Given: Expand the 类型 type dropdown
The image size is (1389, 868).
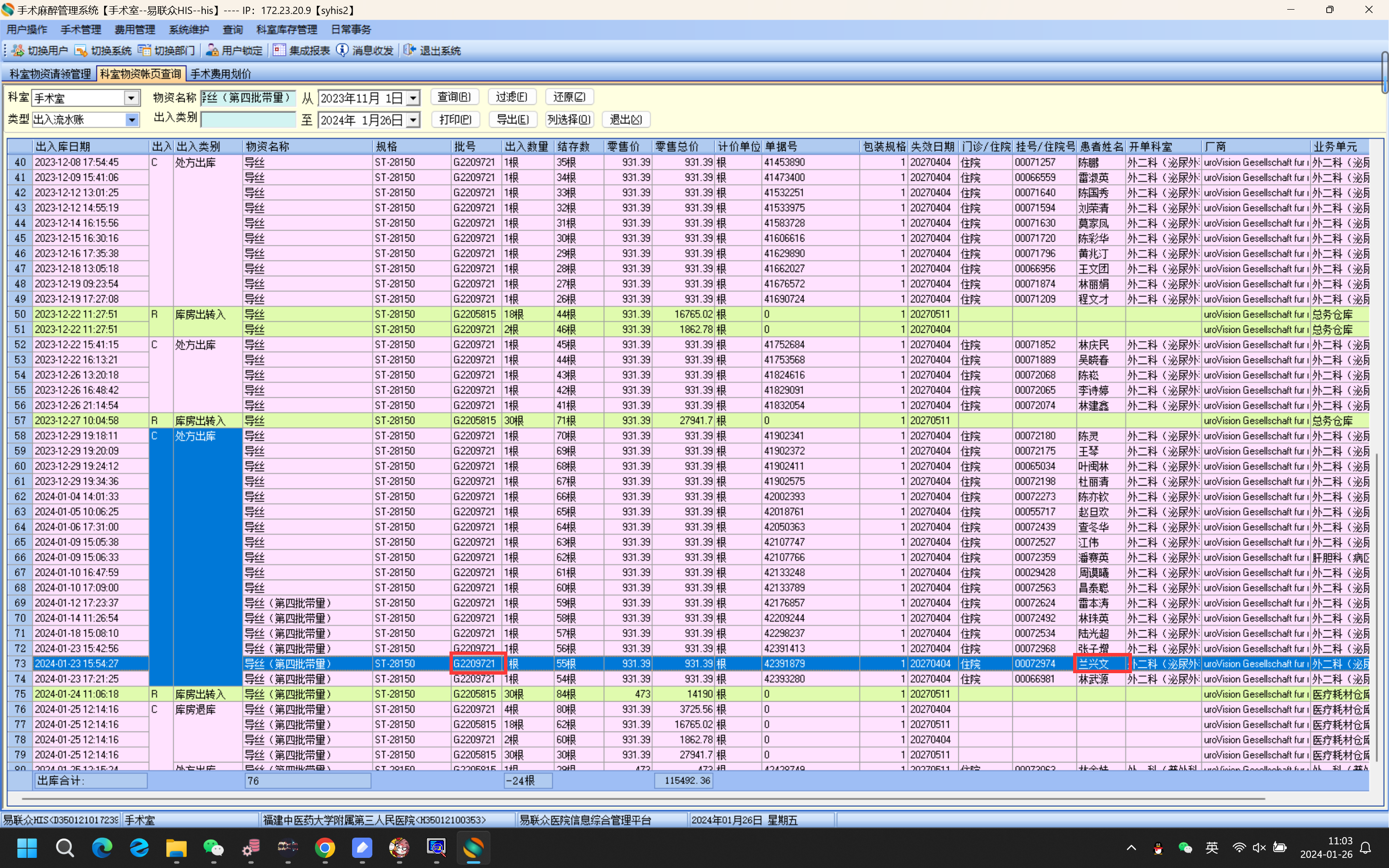Looking at the screenshot, I should [132, 120].
